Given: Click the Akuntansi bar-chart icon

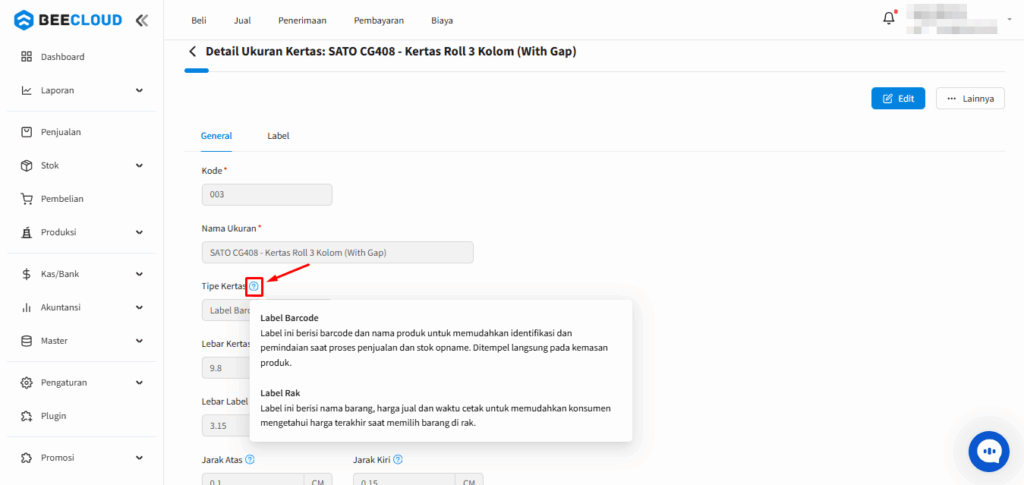Looking at the screenshot, I should pyautogui.click(x=27, y=307).
